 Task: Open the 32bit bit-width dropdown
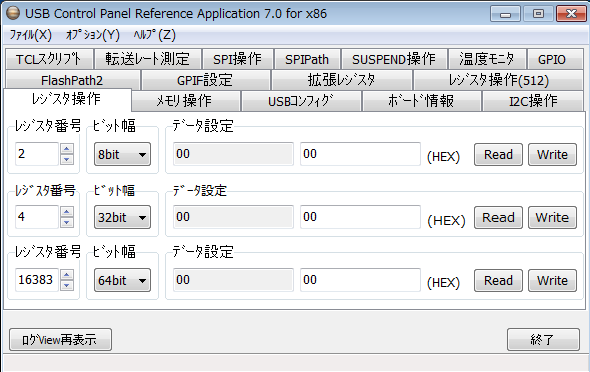[x=122, y=217]
